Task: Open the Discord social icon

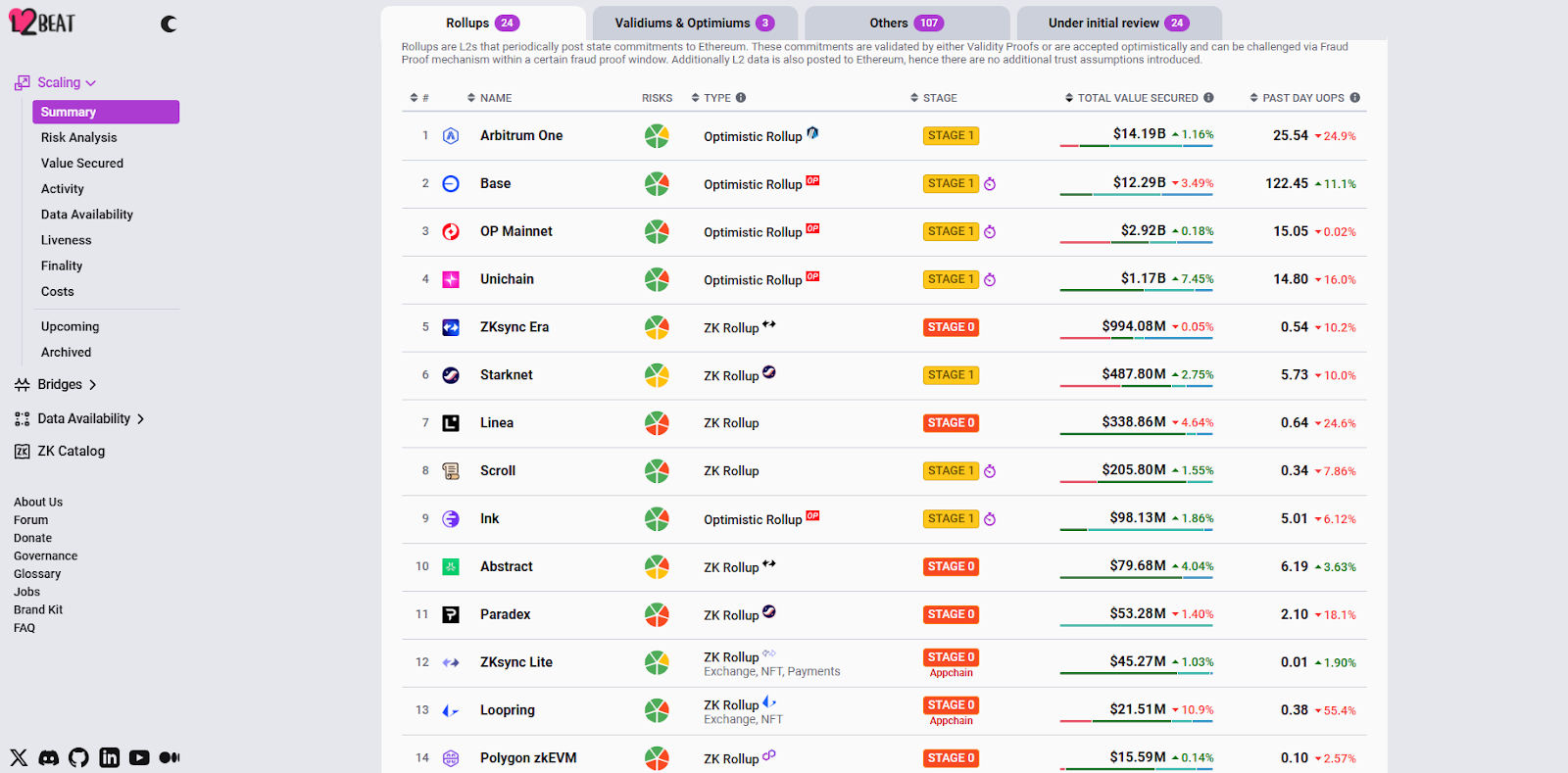Action: pyautogui.click(x=49, y=757)
